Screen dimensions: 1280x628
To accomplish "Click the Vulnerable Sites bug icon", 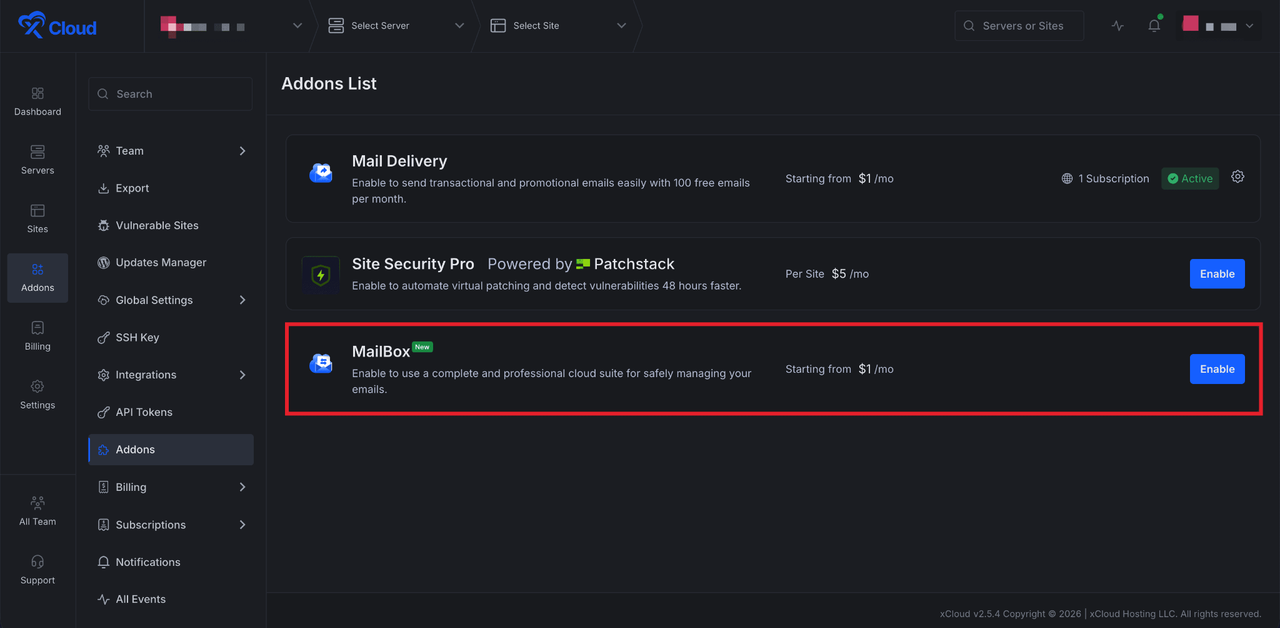I will [104, 226].
